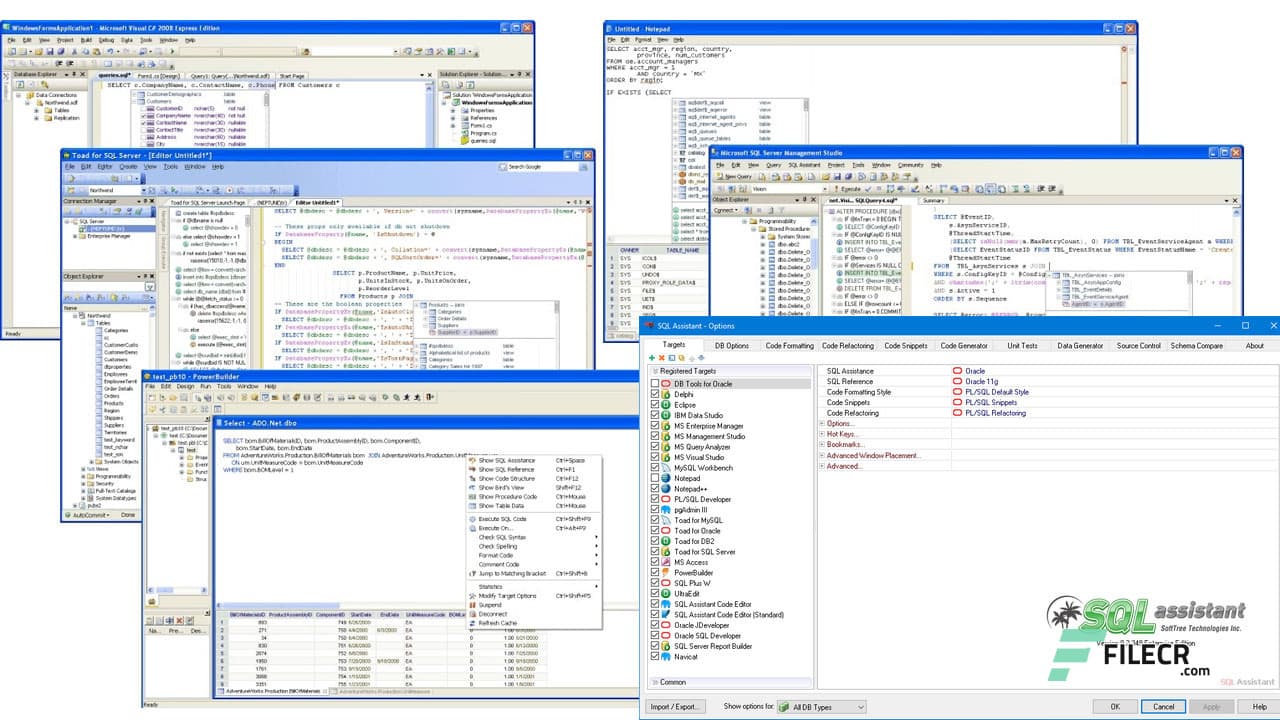Open the SQL Assistant menu in Management Studio
Viewport: 1280px width, 720px height.
coord(804,165)
